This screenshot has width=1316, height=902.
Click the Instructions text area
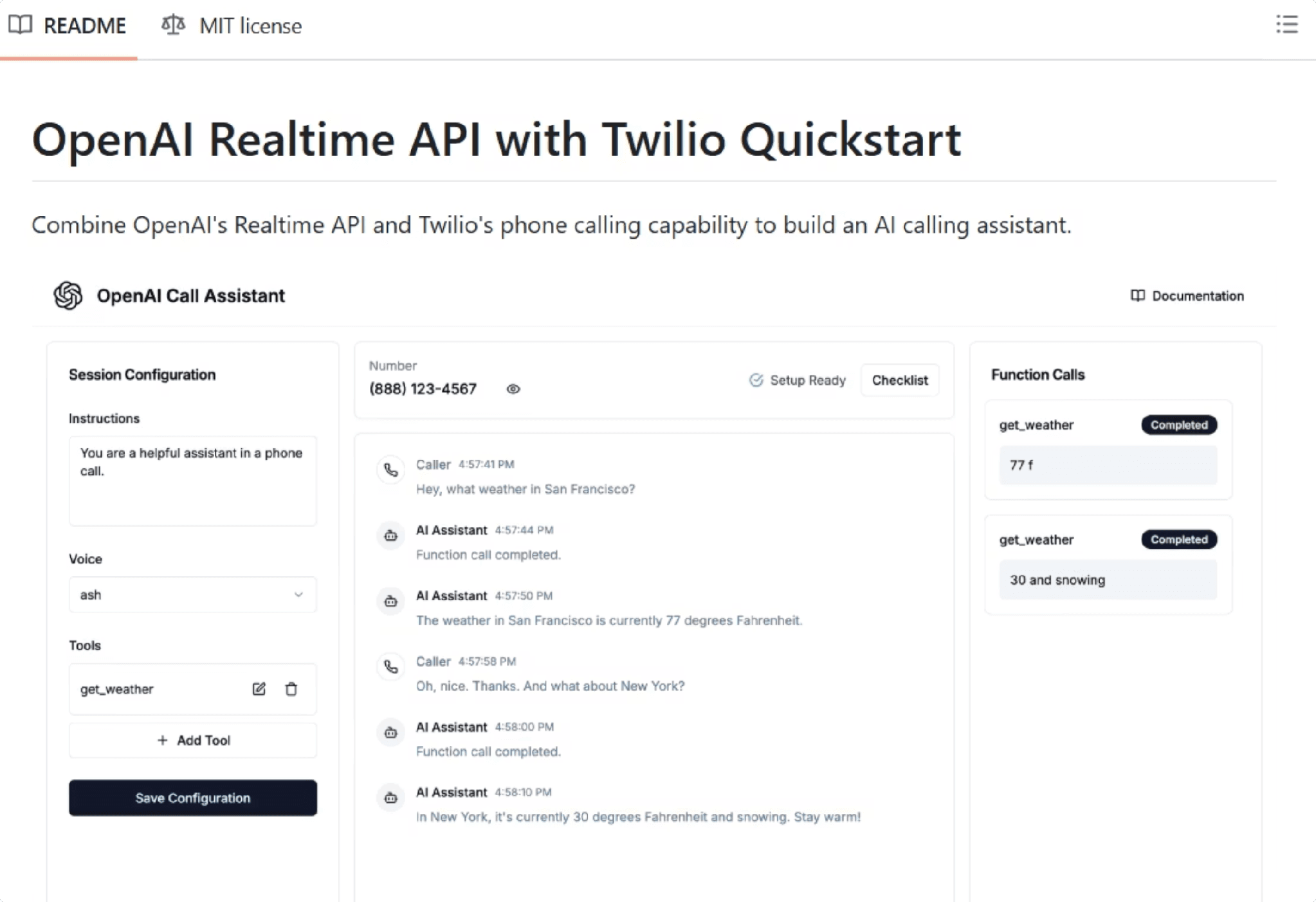click(193, 481)
